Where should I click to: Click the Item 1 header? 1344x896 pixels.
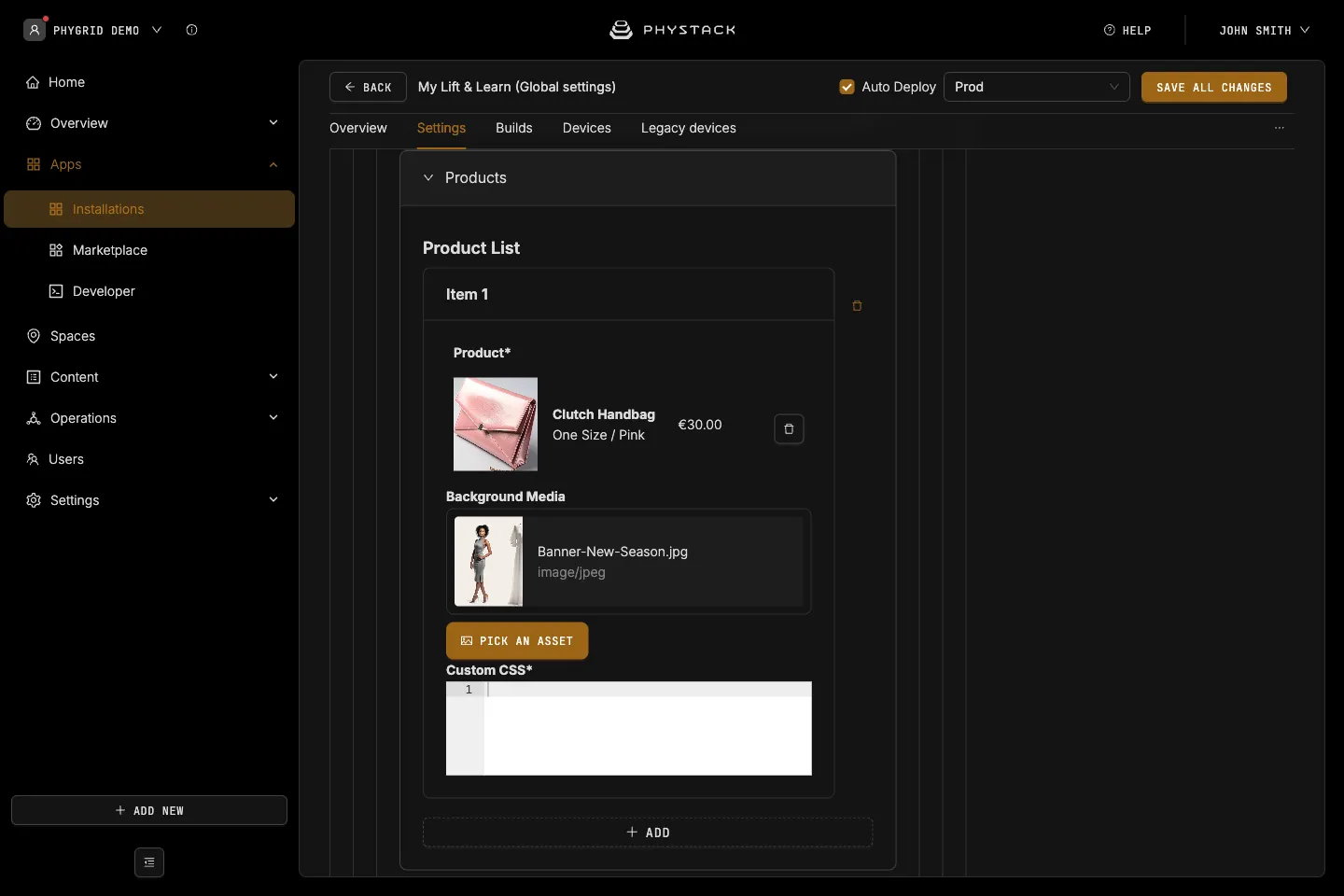629,294
